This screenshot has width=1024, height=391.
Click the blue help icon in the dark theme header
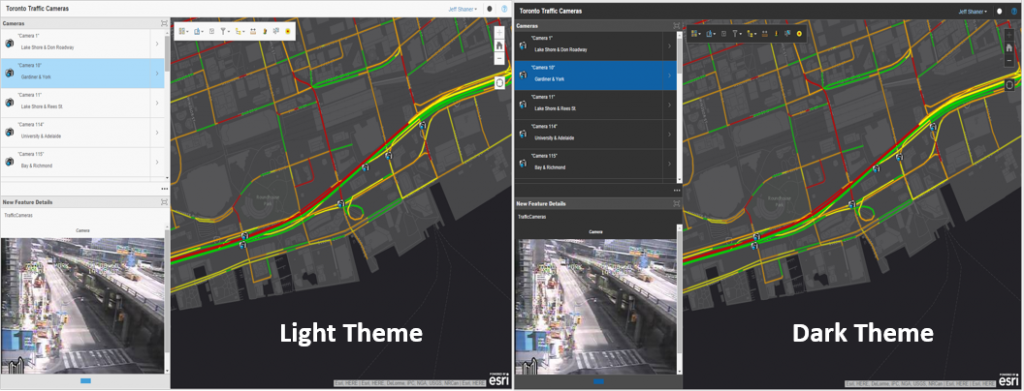(1014, 11)
